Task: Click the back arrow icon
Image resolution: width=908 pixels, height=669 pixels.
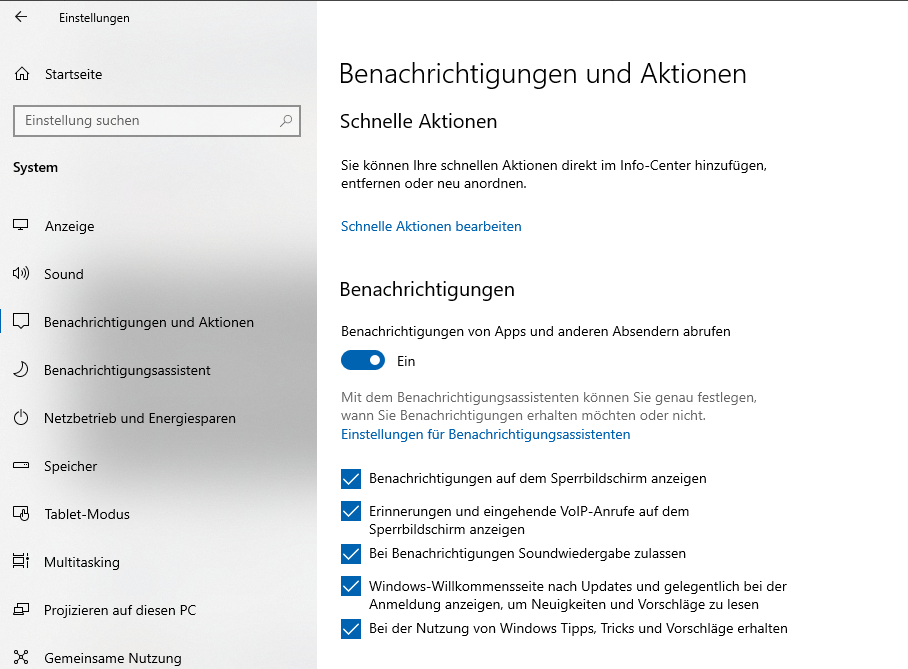Action: [x=21, y=17]
